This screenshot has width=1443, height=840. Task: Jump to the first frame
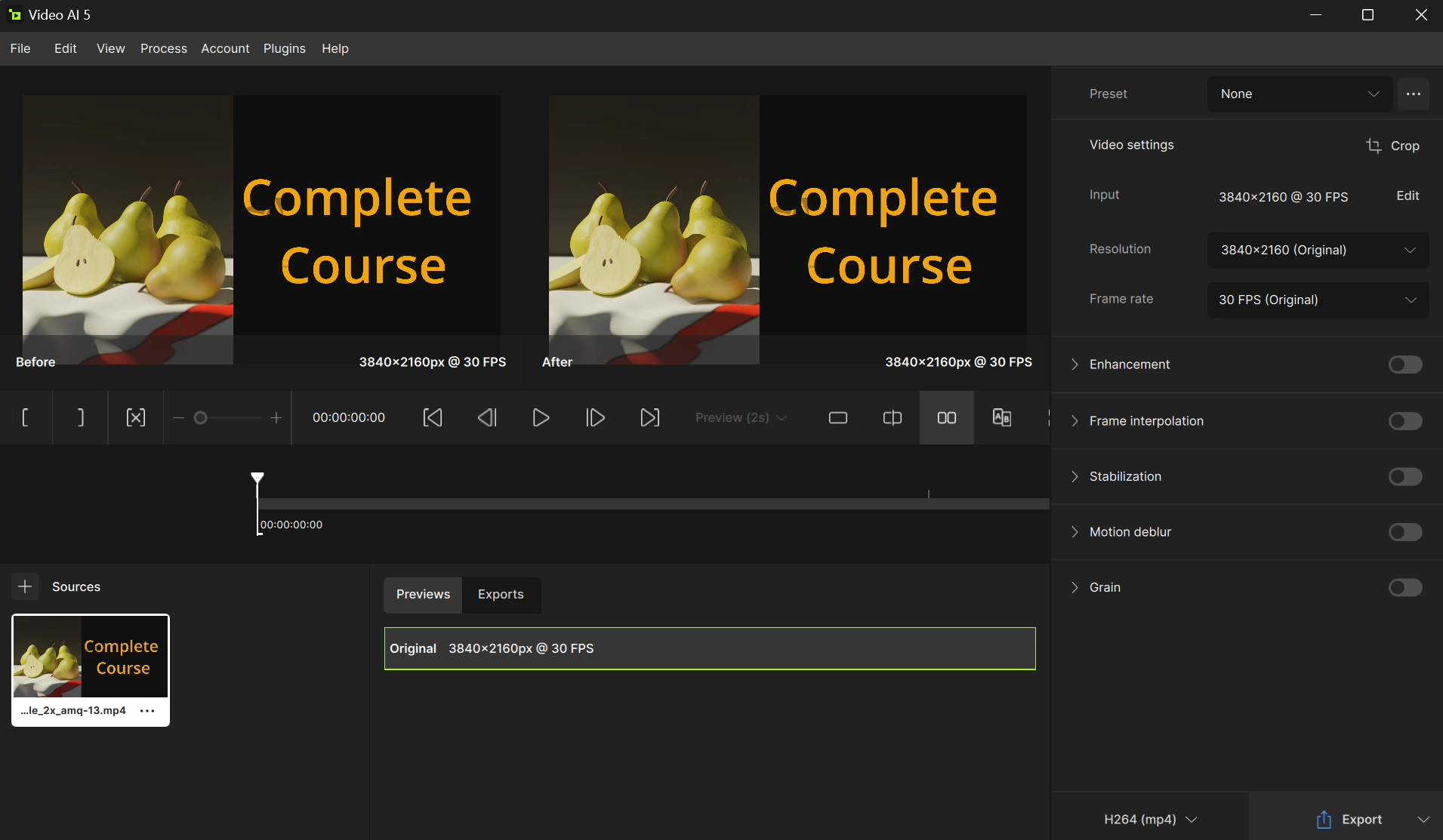[x=433, y=417]
